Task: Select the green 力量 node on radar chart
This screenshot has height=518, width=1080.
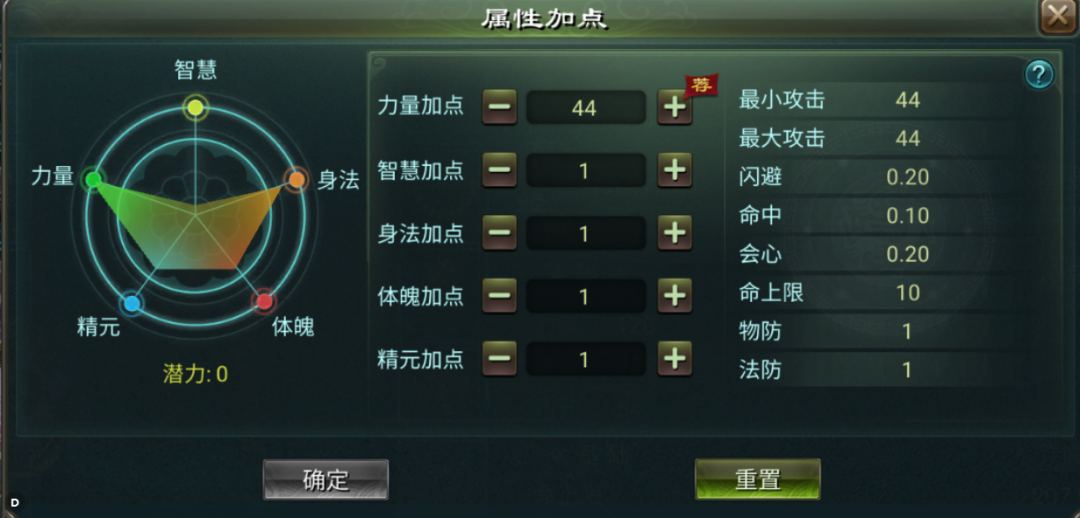Action: 92,180
